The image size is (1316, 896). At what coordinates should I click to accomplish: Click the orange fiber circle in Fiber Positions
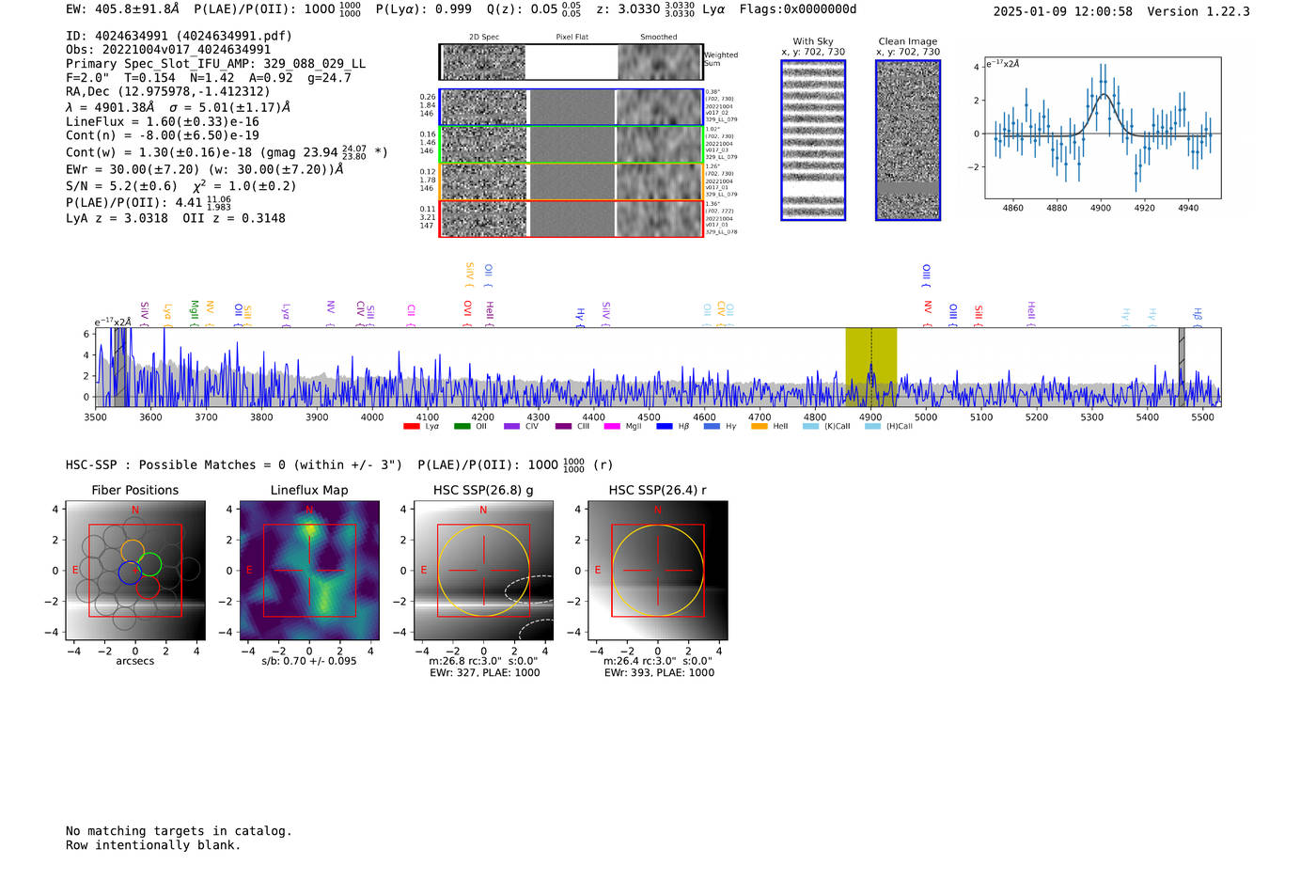coord(133,551)
